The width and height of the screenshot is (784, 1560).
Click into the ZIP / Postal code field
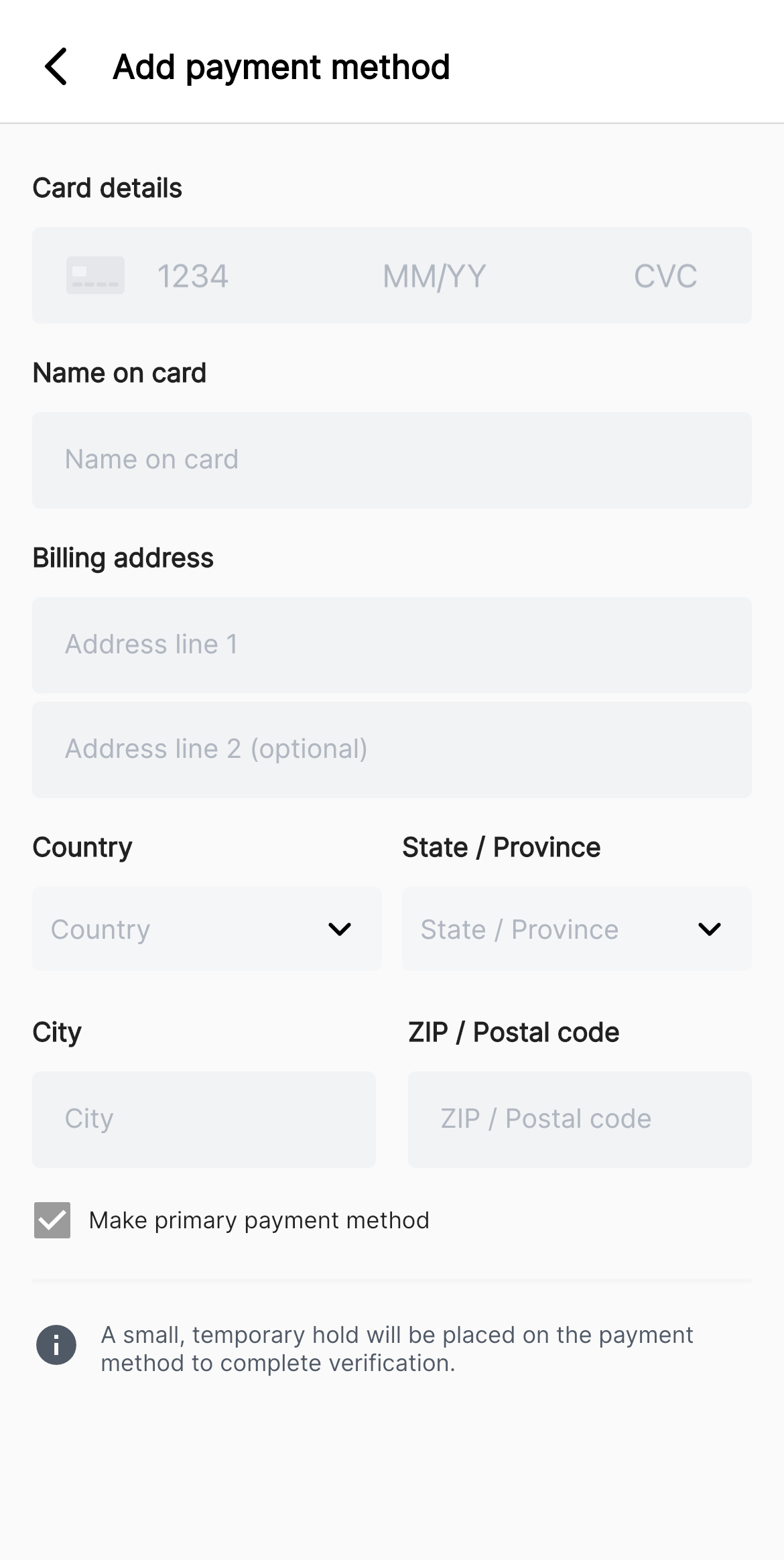click(580, 1119)
